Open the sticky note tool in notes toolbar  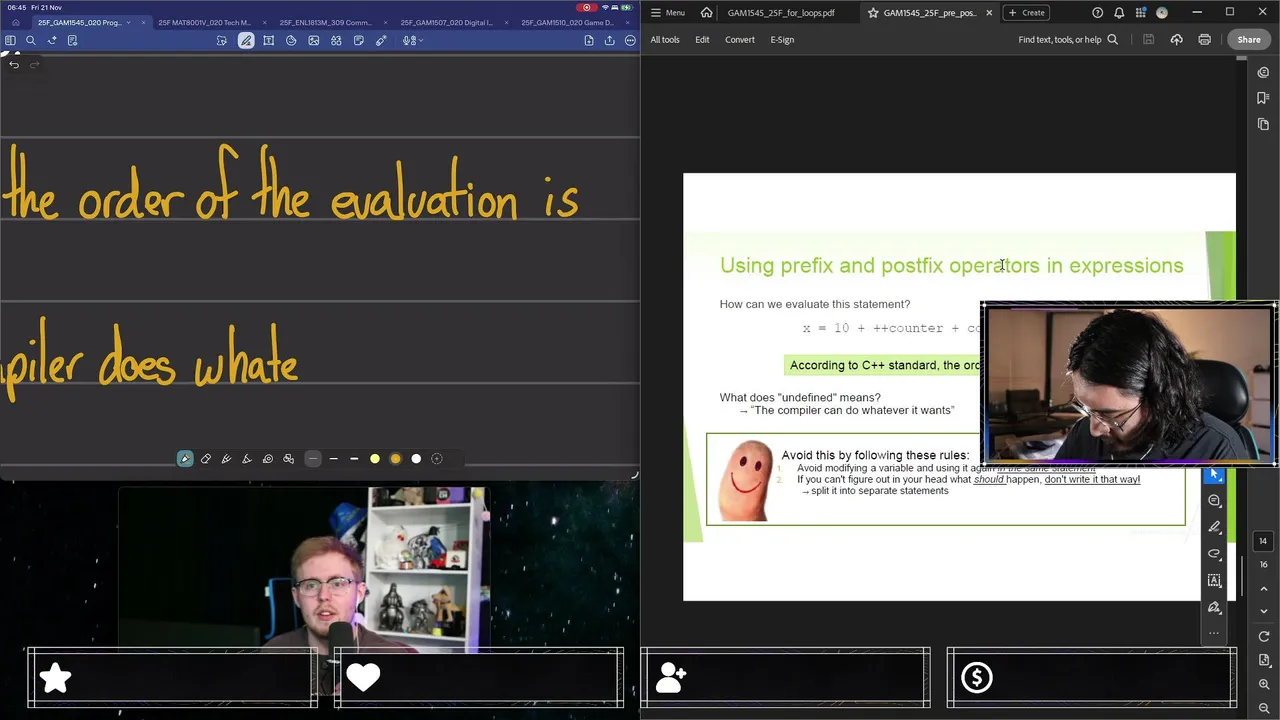358,40
